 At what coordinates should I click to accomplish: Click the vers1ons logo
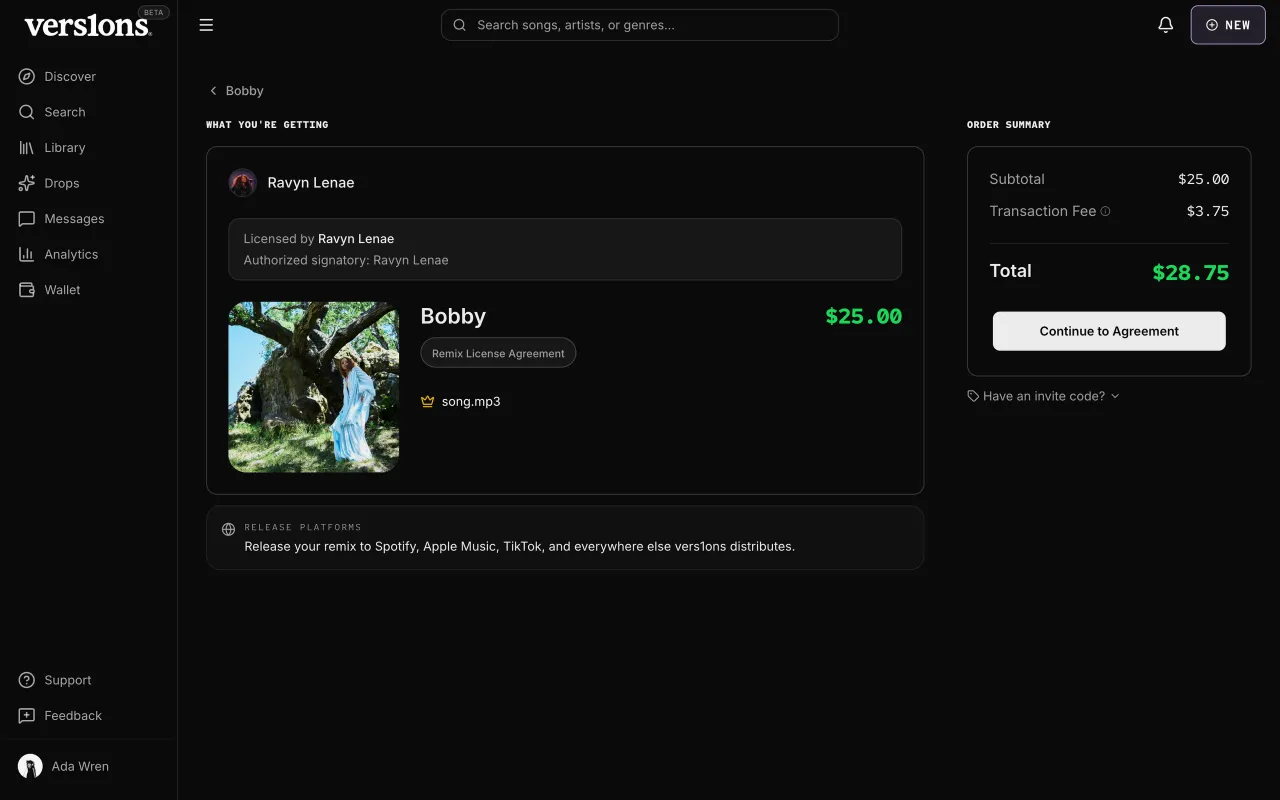tap(88, 26)
